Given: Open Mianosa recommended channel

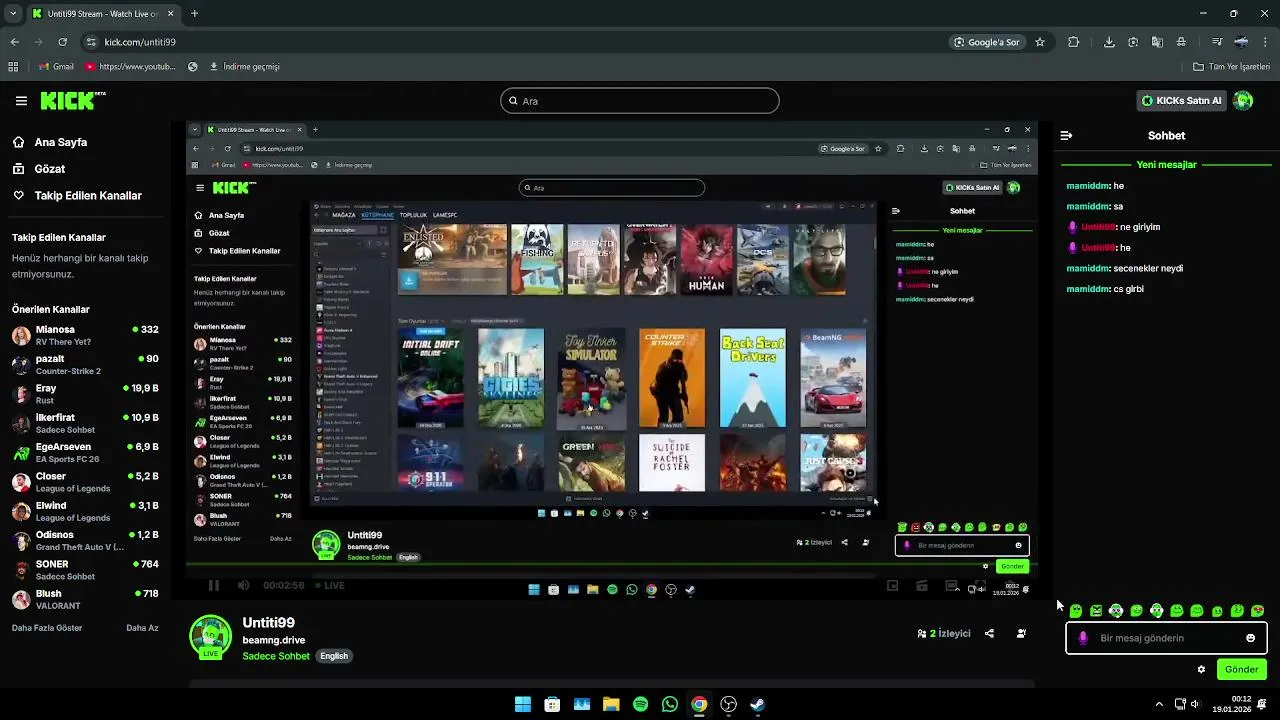Looking at the screenshot, I should pyautogui.click(x=85, y=335).
